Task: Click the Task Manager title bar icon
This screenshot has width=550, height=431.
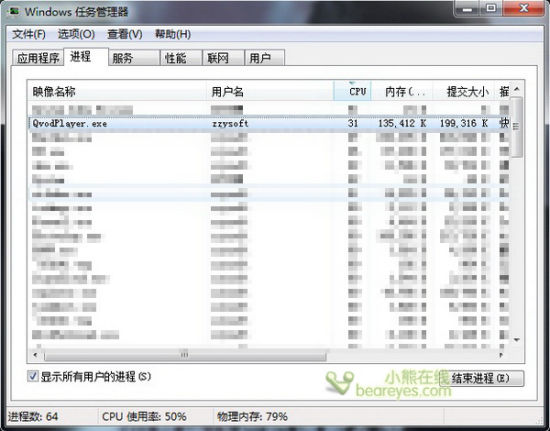Action: tap(14, 11)
